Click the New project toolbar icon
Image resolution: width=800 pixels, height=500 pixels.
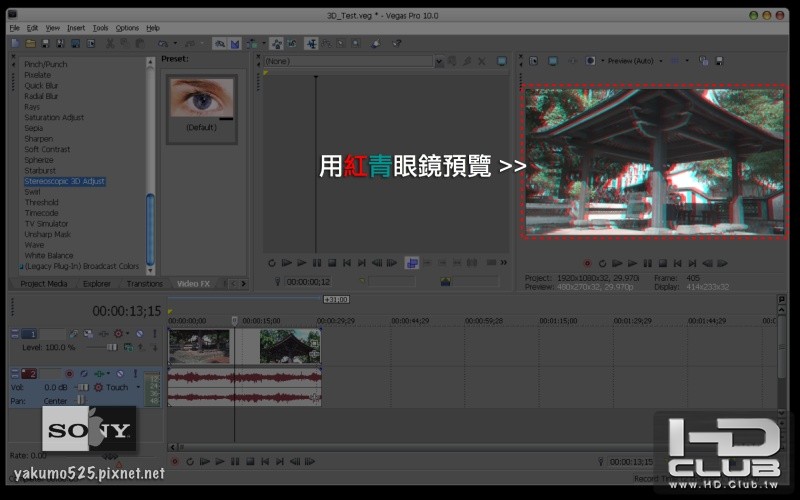point(14,44)
